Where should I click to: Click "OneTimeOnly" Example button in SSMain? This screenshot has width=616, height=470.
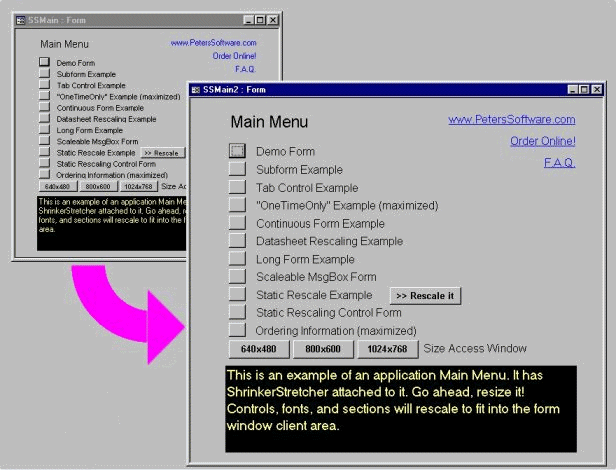click(x=44, y=96)
